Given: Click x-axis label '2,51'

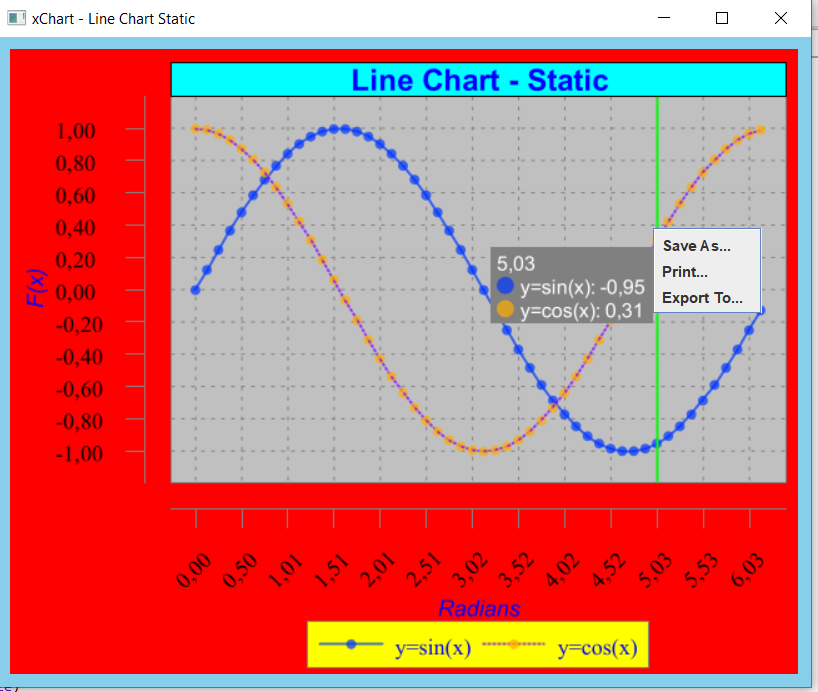Looking at the screenshot, I should coord(424,570).
